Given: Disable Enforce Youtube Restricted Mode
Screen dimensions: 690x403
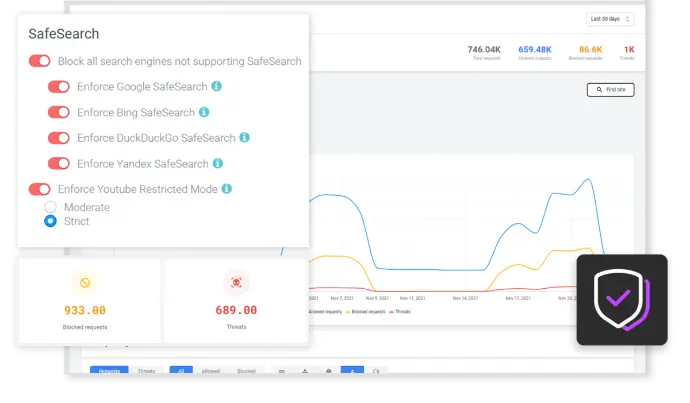Looking at the screenshot, I should click(40, 189).
